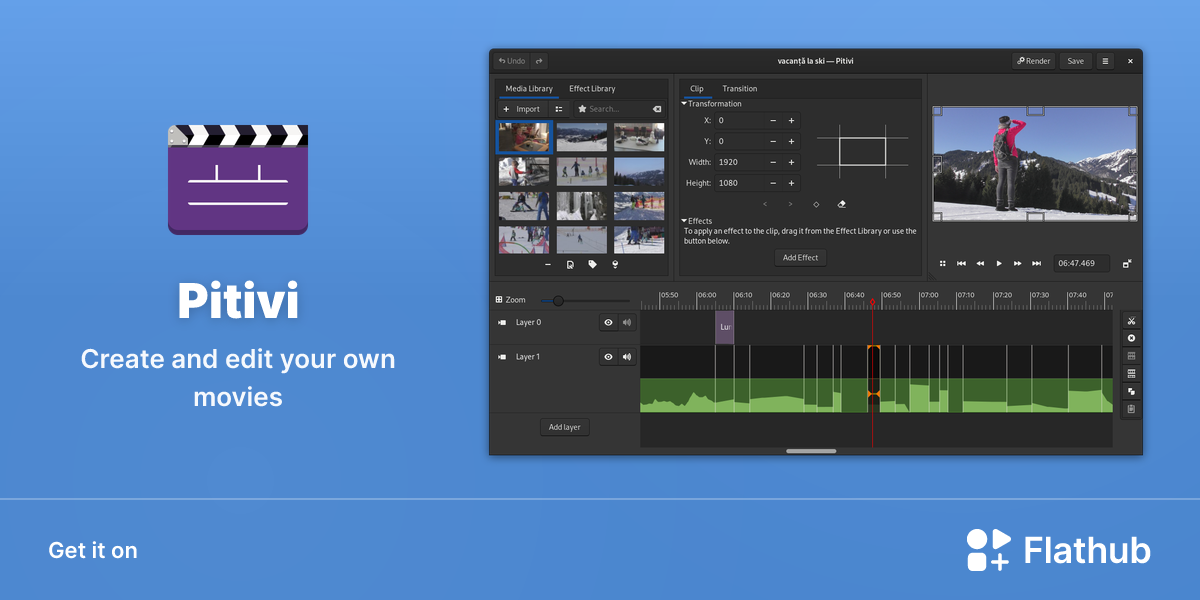This screenshot has width=1200, height=600.
Task: Select the purple title clip on Layer 0
Action: (x=724, y=328)
